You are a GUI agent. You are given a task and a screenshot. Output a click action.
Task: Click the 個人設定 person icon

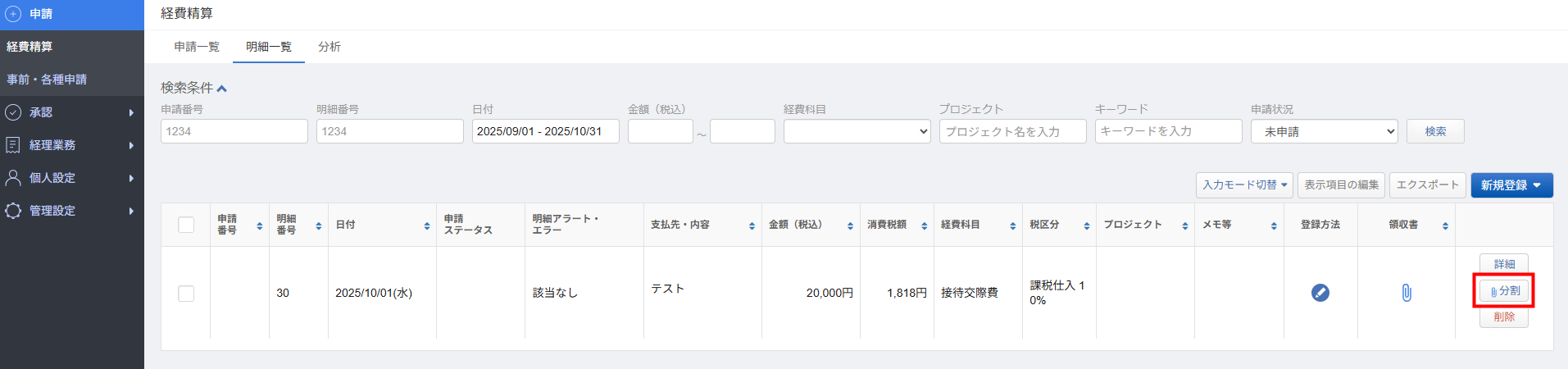click(x=13, y=178)
